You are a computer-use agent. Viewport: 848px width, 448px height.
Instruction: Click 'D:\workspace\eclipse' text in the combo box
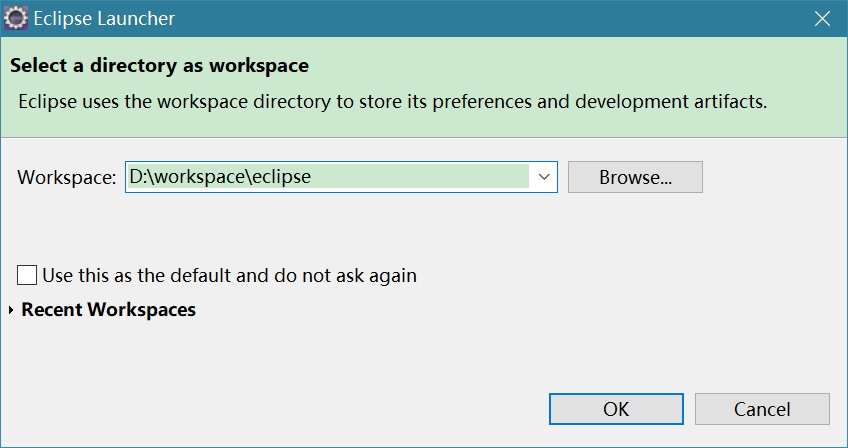220,177
